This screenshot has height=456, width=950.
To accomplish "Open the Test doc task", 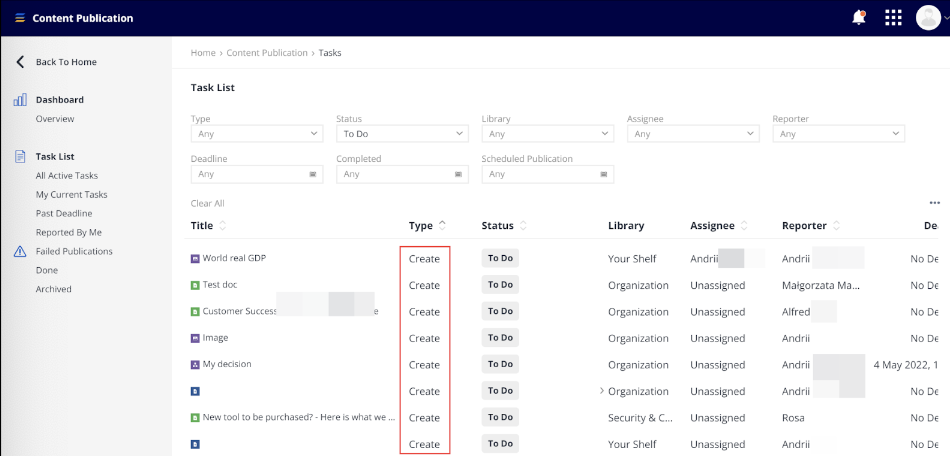I will point(220,285).
